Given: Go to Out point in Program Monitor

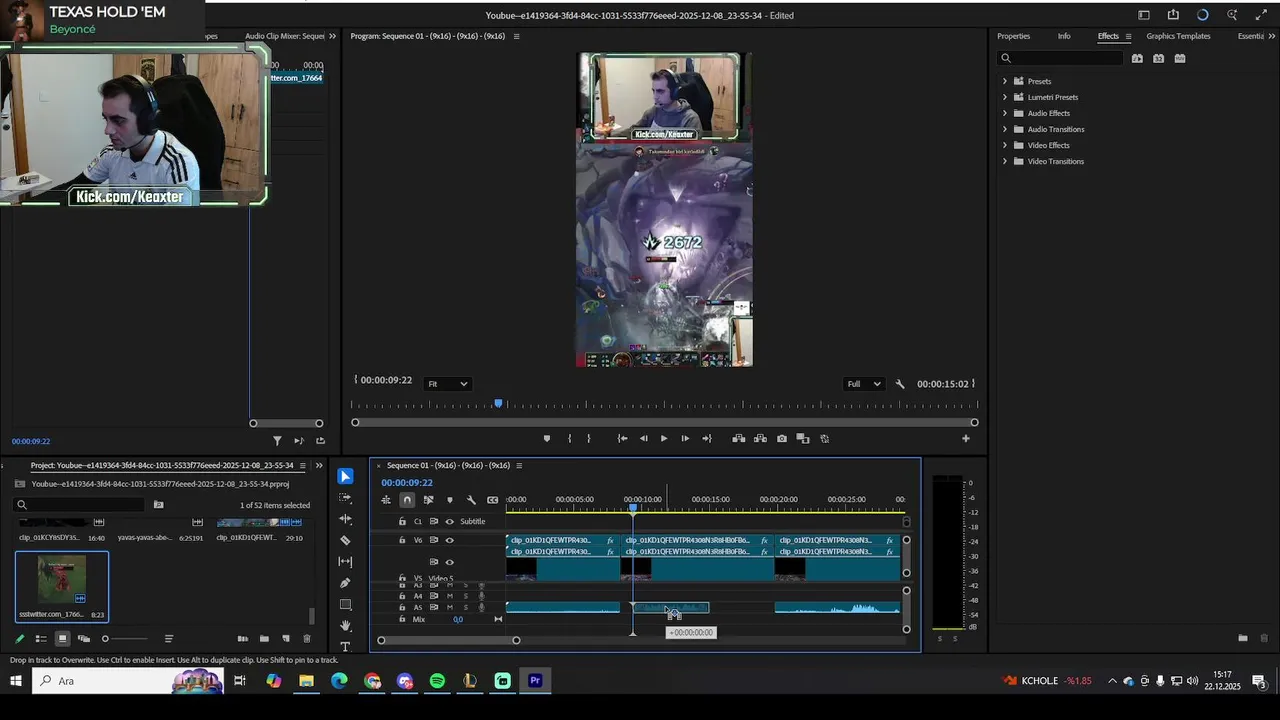Looking at the screenshot, I should pyautogui.click(x=707, y=438).
